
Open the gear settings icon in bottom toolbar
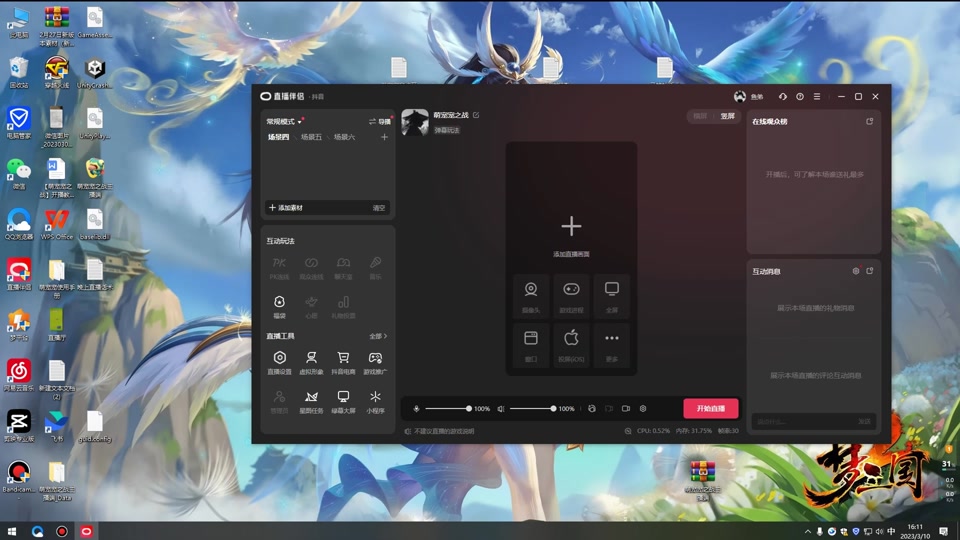coord(643,408)
